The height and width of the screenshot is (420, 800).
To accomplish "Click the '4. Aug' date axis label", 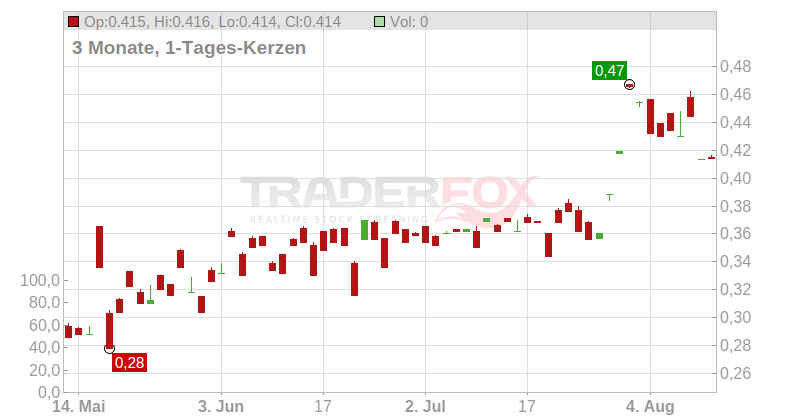I will point(650,407).
